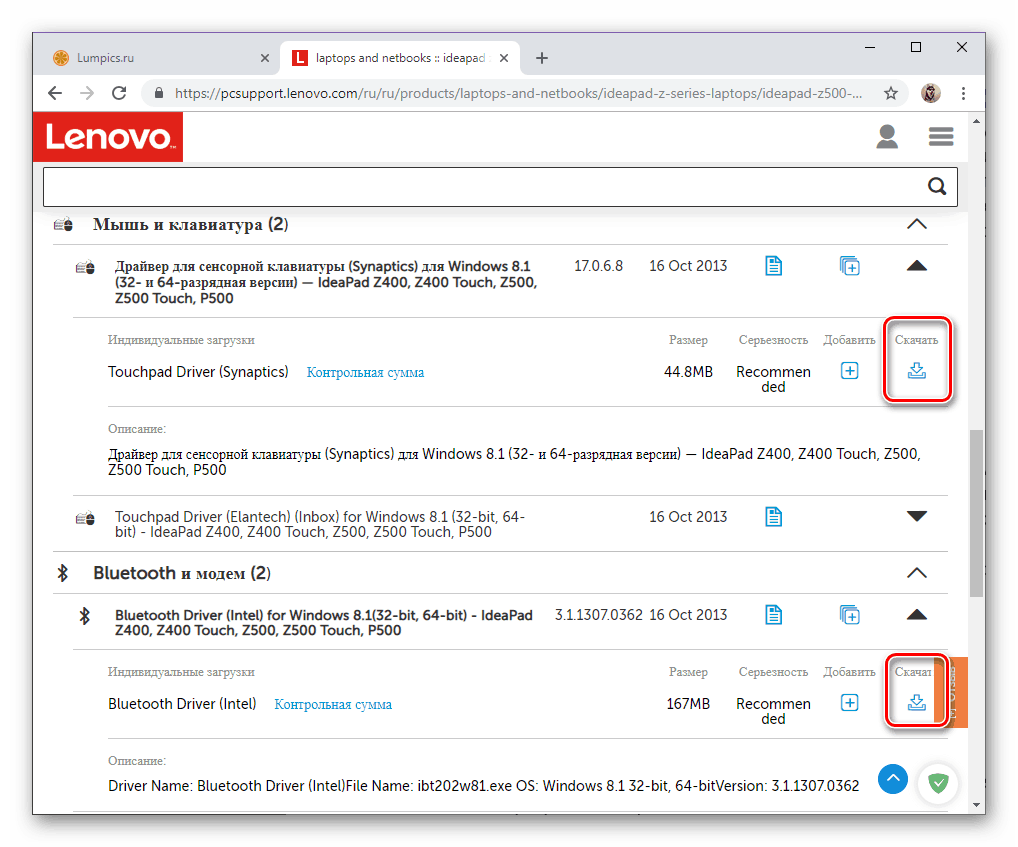Click the Lenovo logo
Viewport: 1018px width, 847px height.
107,136
